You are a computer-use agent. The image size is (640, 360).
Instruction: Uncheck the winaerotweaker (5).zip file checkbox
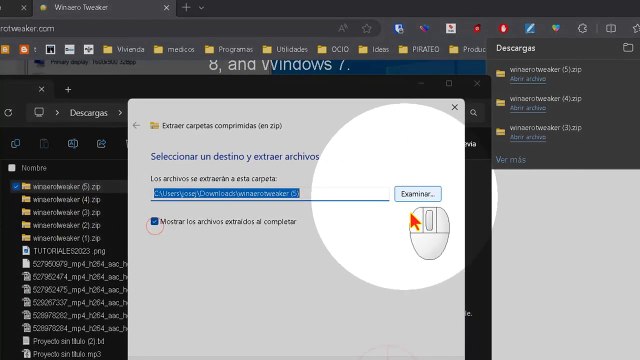[x=16, y=187]
